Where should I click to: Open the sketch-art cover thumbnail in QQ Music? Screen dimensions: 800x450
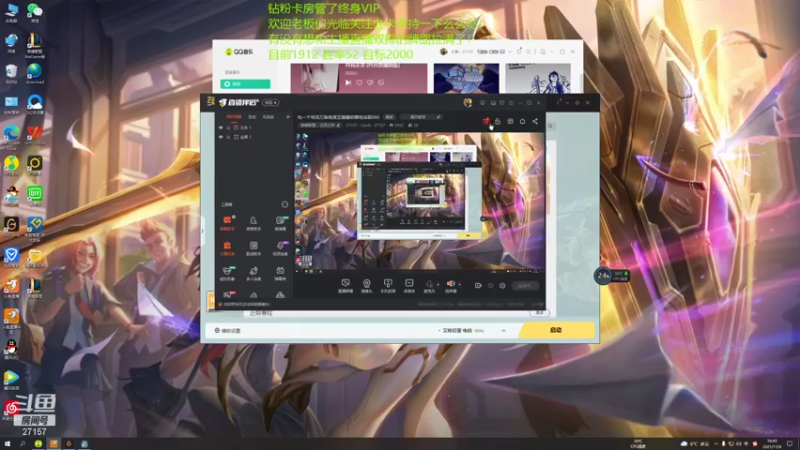tap(538, 78)
